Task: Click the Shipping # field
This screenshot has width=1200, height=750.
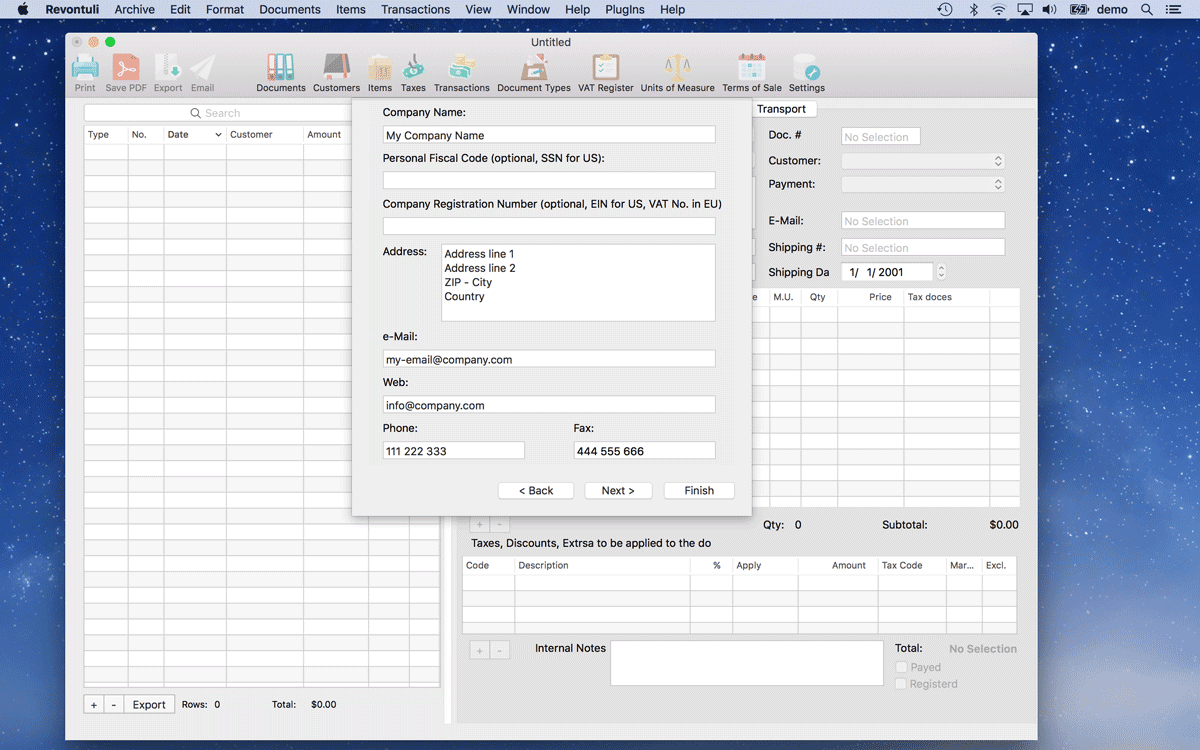Action: 923,248
